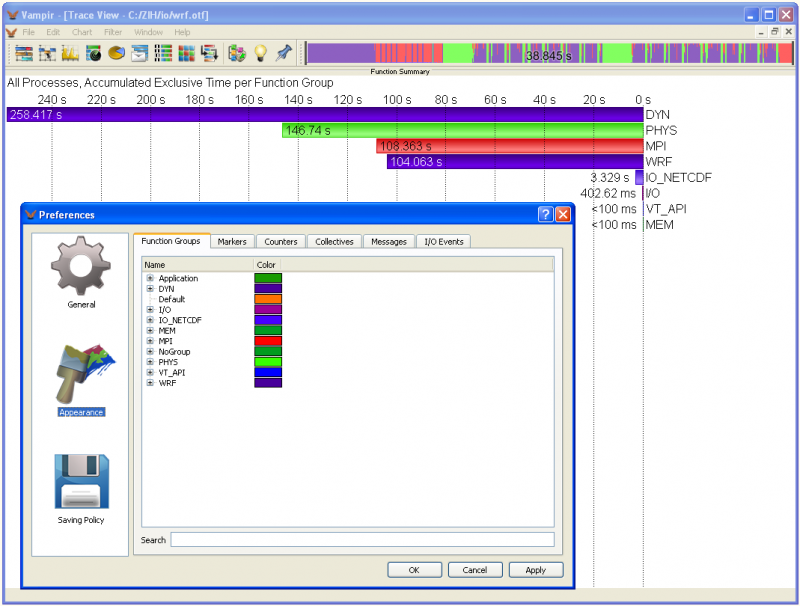
Task: Click the bright green PHYS color swatch
Action: (x=268, y=362)
